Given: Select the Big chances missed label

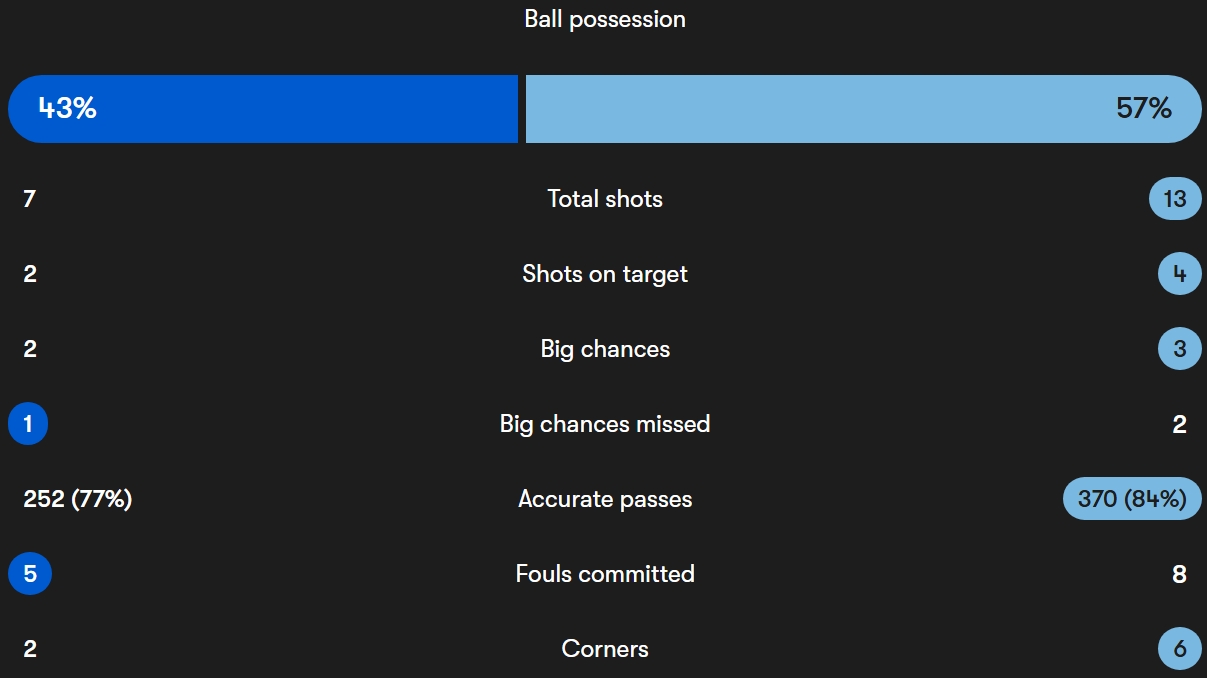Looking at the screenshot, I should (x=604, y=424).
